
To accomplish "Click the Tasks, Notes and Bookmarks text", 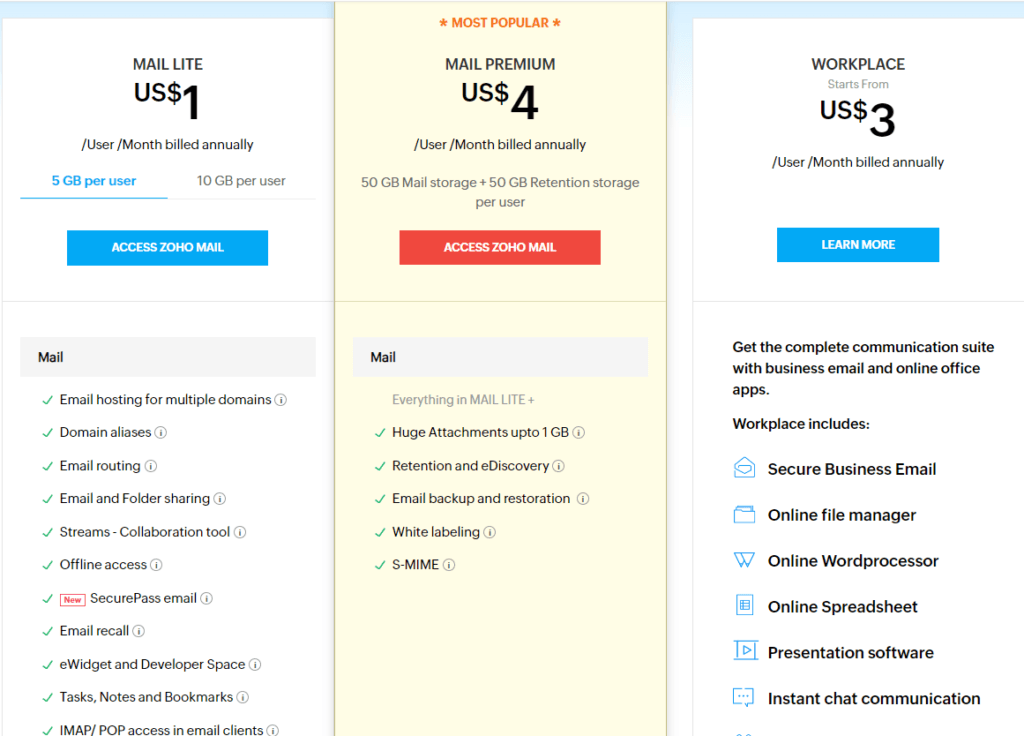I will pos(146,697).
